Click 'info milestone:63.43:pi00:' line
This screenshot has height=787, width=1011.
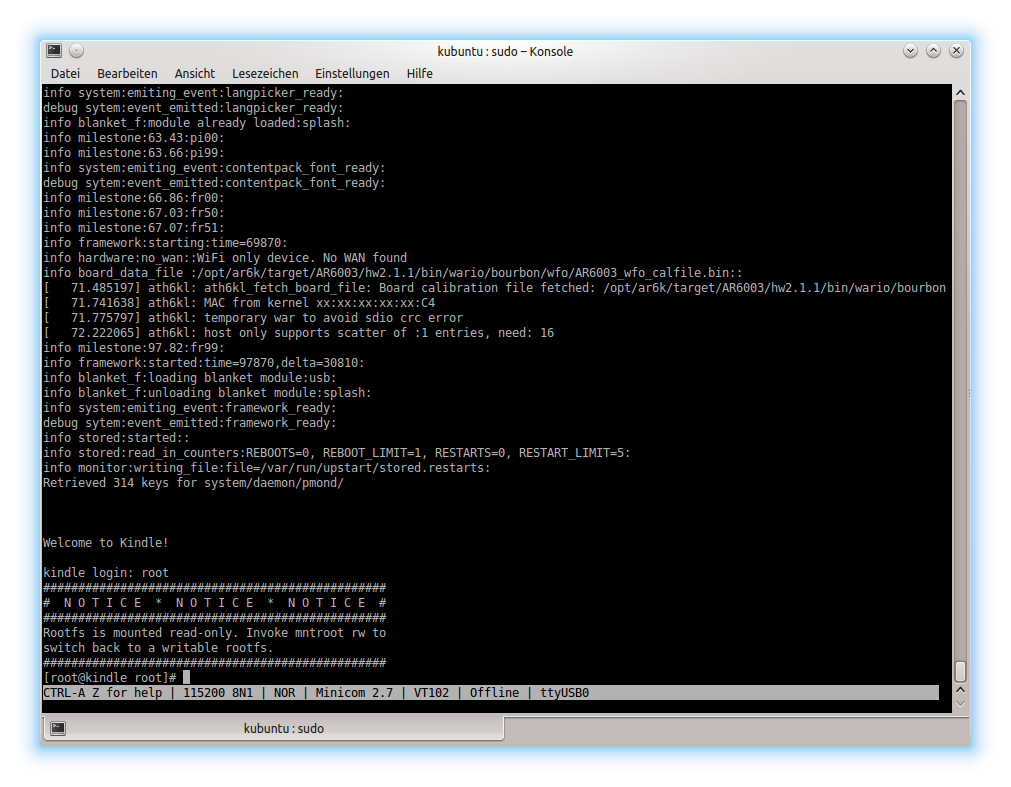[x=133, y=137]
